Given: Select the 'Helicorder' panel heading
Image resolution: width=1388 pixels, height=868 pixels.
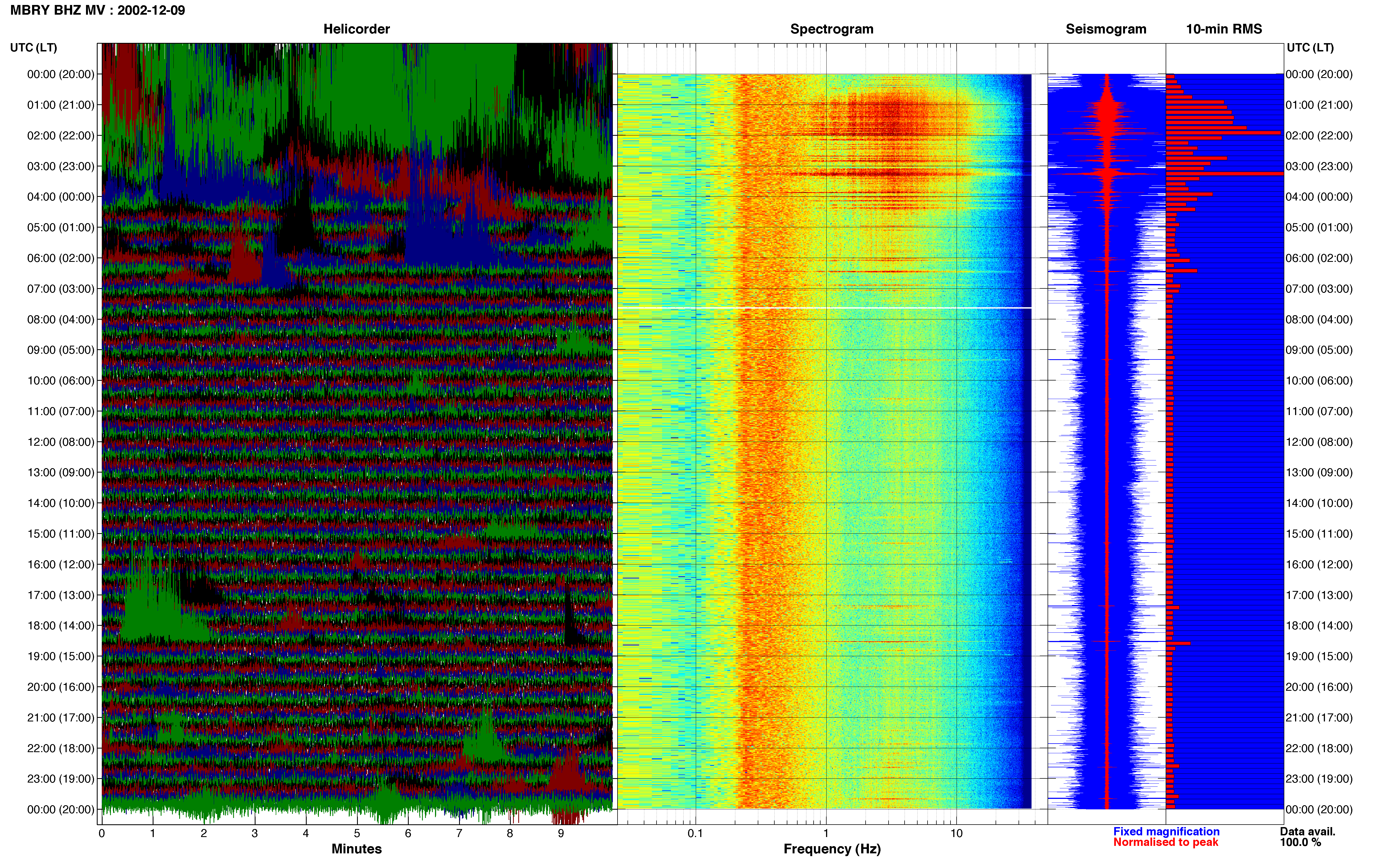Looking at the screenshot, I should click(356, 29).
